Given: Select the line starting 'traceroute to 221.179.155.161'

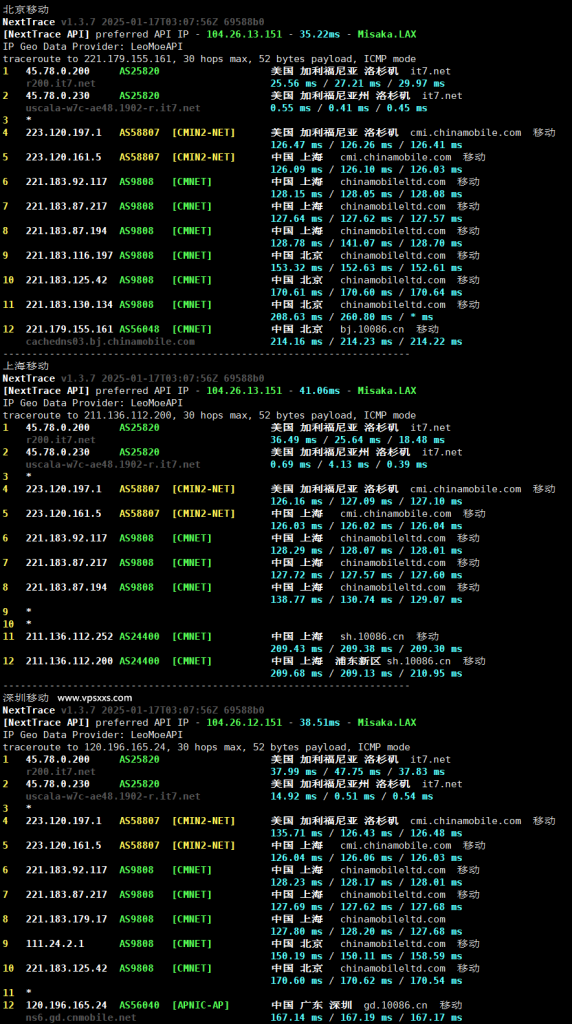Looking at the screenshot, I should click(209, 59).
